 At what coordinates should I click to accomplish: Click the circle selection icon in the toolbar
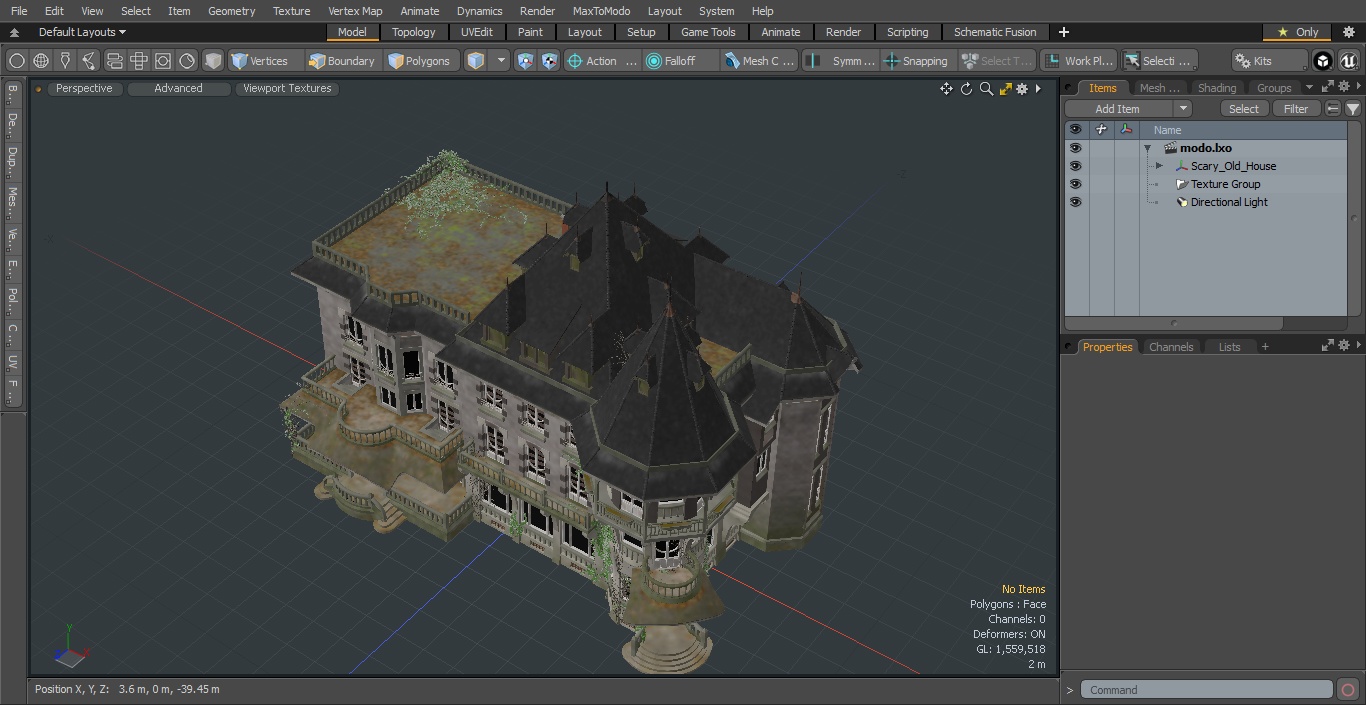point(17,61)
